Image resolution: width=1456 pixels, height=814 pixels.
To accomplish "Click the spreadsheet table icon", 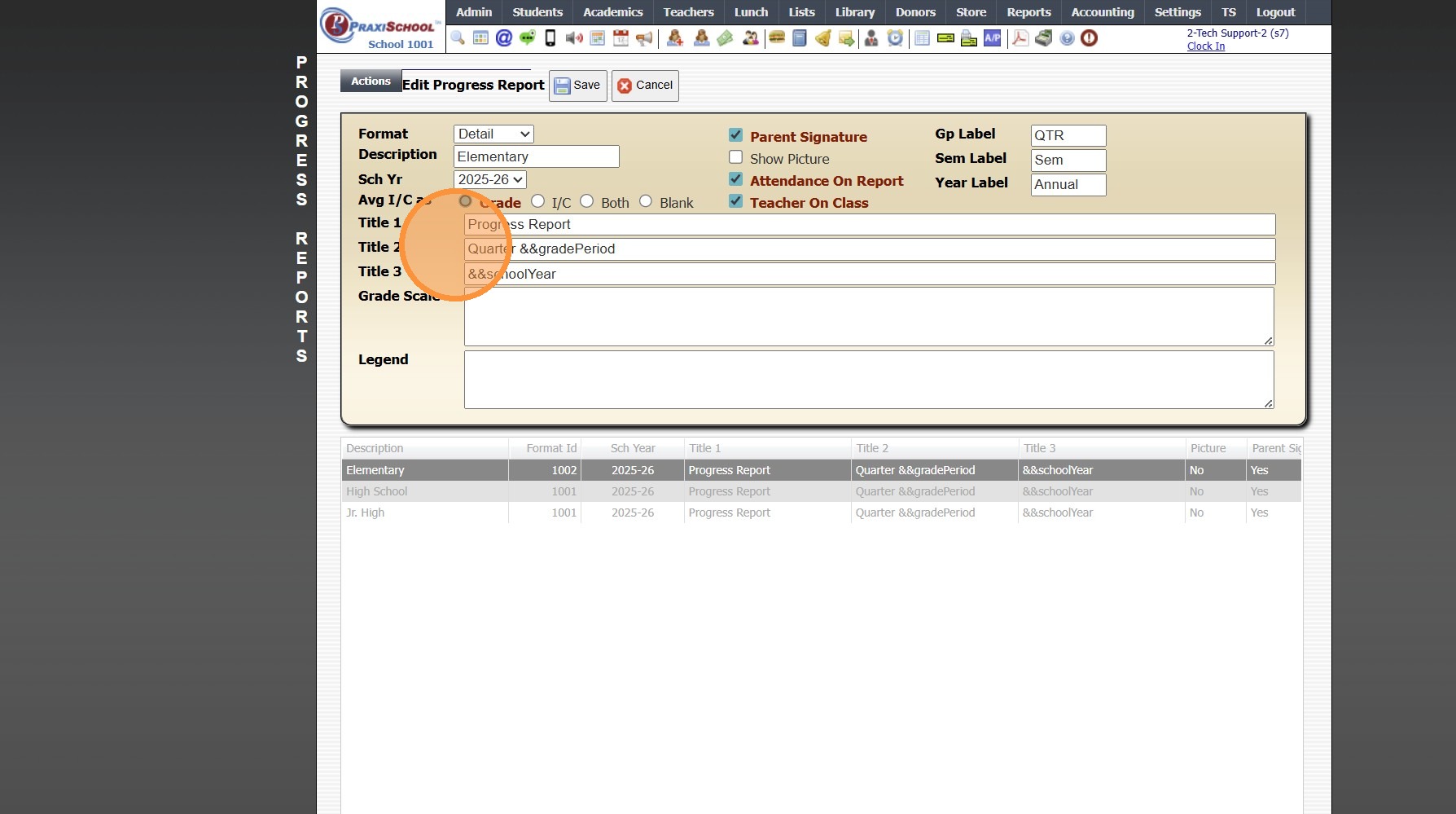I will (x=922, y=38).
